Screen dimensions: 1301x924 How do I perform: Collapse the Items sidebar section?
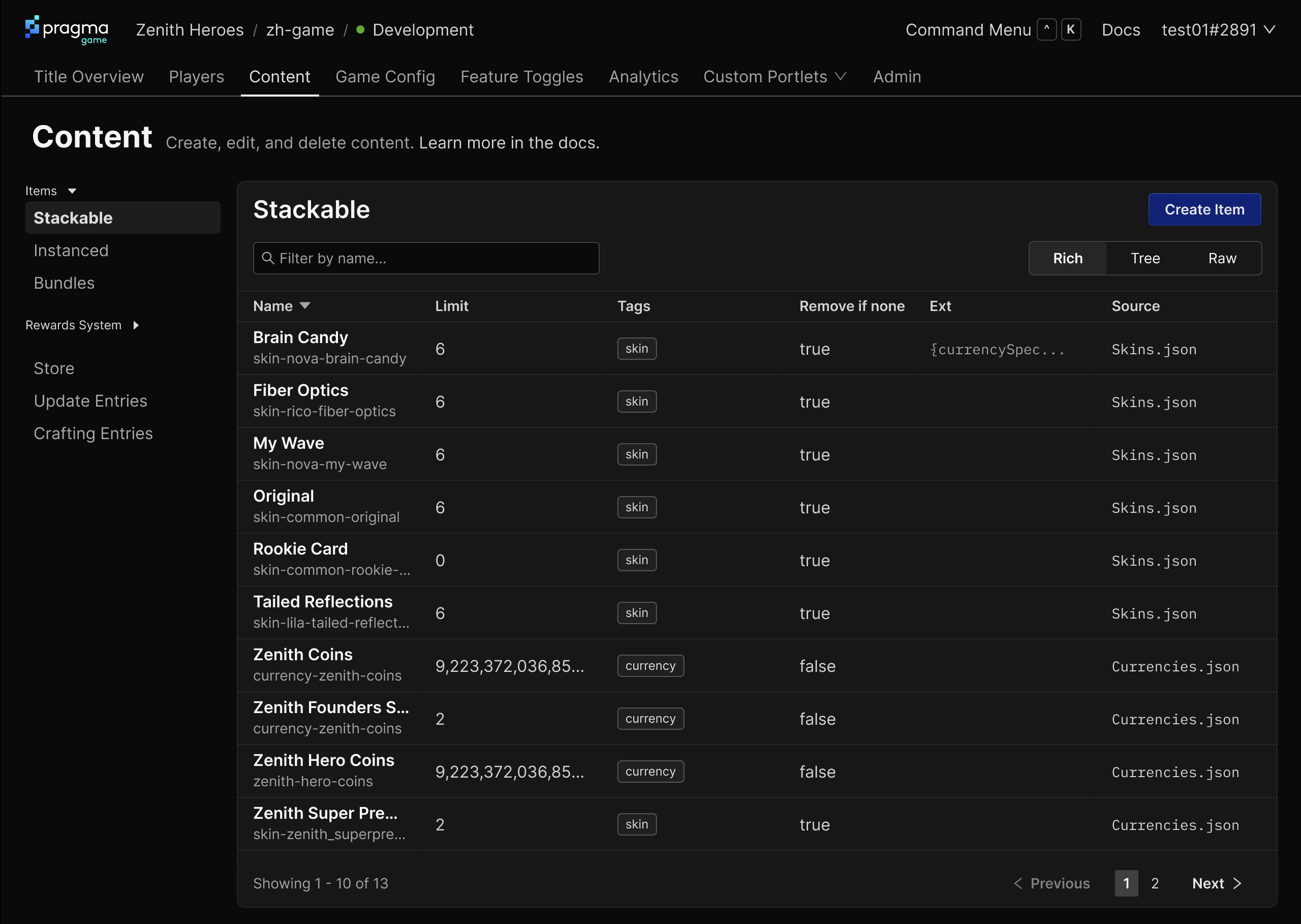(51, 191)
